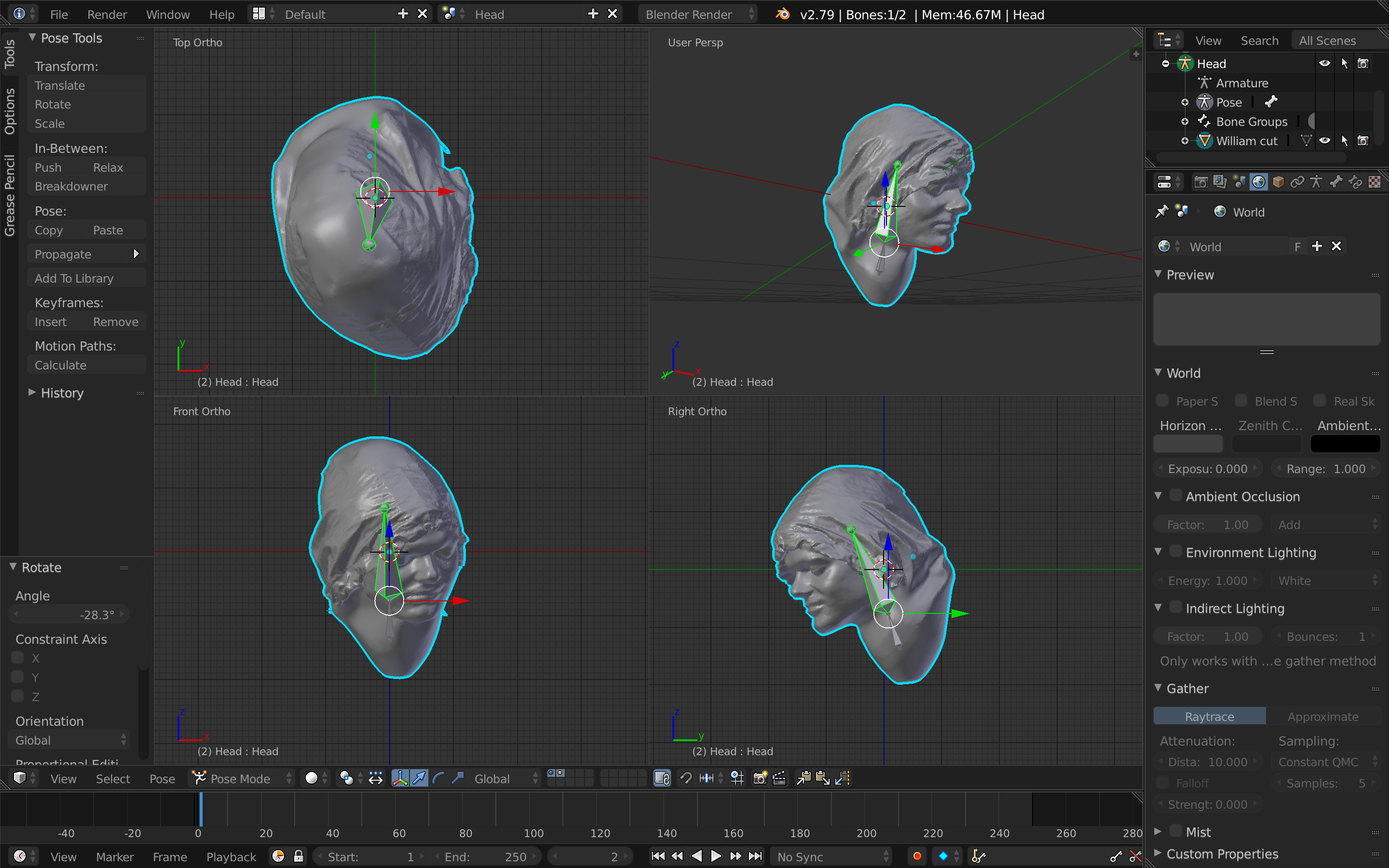Enable the Blend Sky checkbox
The height and width of the screenshot is (868, 1389).
(1241, 400)
